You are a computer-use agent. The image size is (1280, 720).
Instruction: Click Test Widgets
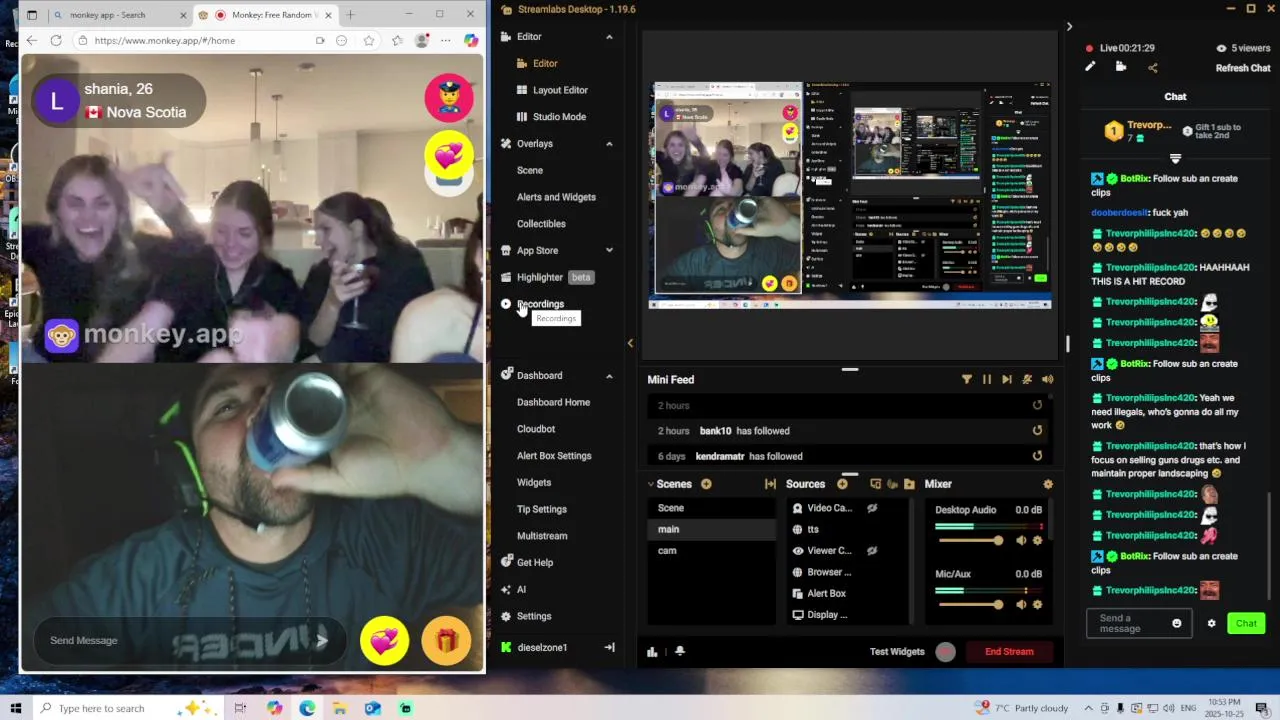[897, 652]
